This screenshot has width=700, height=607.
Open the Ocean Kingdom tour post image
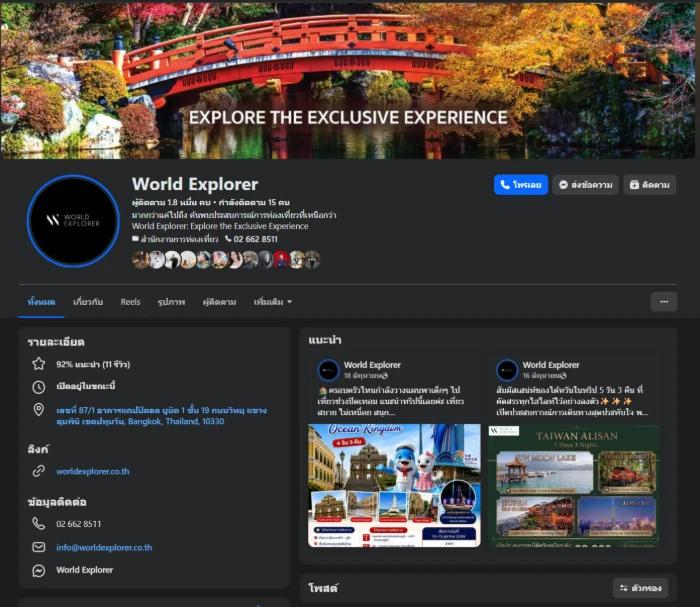(x=394, y=486)
